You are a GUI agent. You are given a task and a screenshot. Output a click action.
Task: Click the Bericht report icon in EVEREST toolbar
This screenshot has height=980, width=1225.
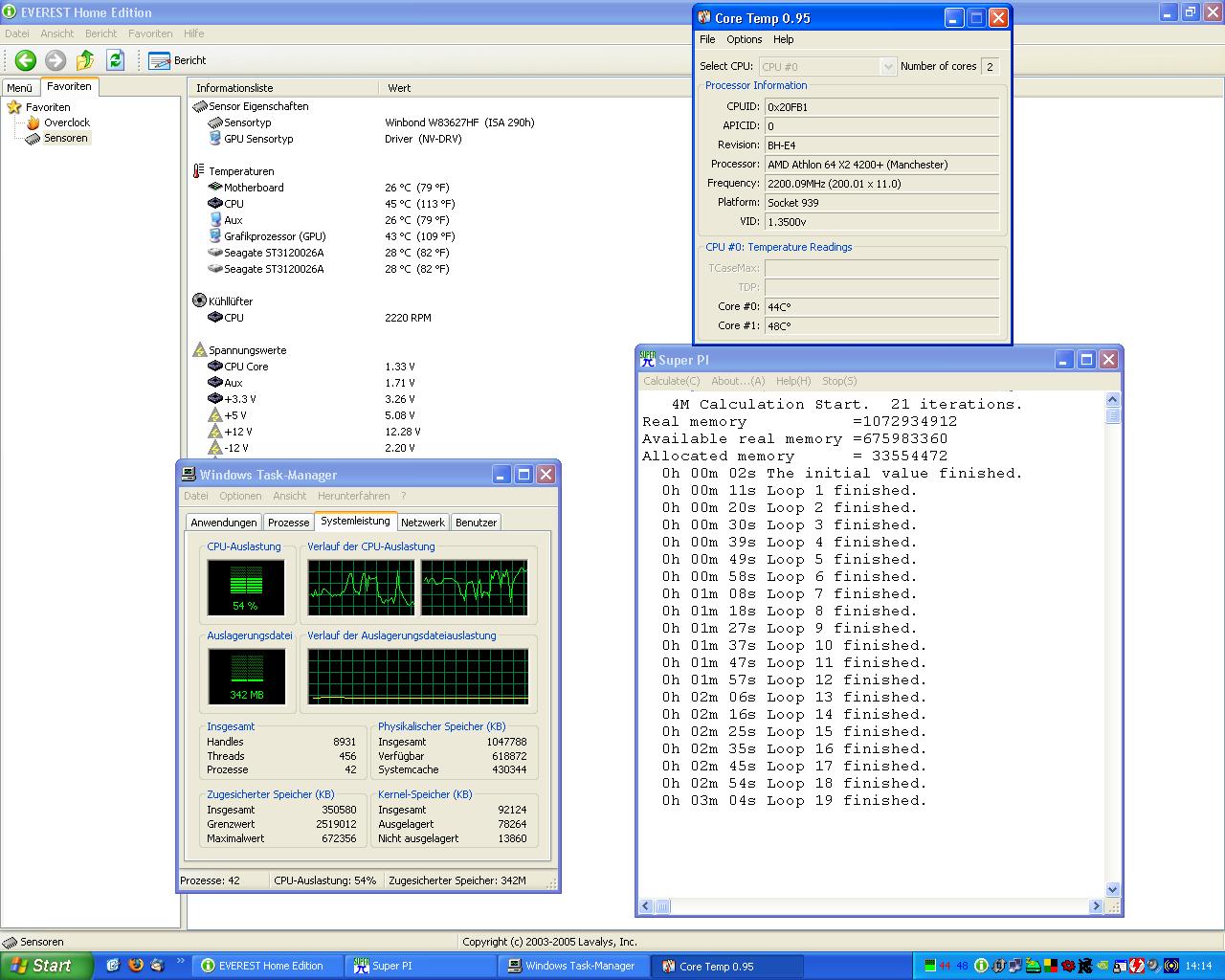(160, 60)
